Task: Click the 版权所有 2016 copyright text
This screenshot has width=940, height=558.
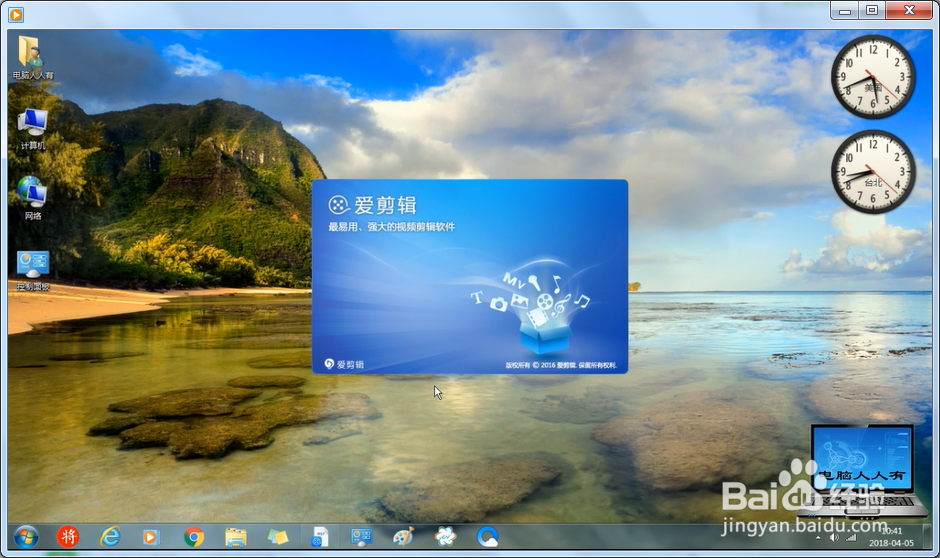Action: click(561, 364)
